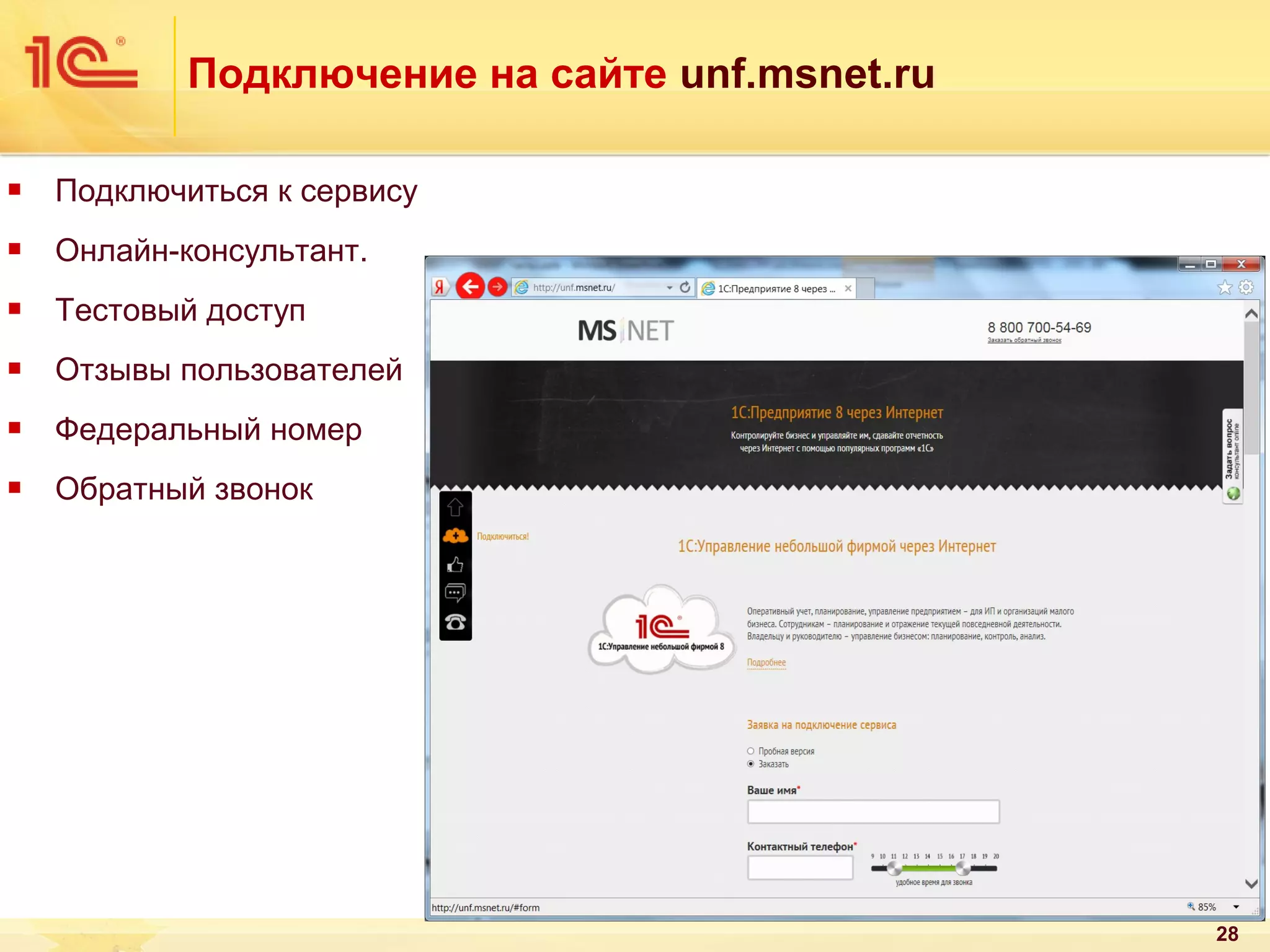Click the MS NET logo
The width and height of the screenshot is (1270, 952).
[x=626, y=330]
